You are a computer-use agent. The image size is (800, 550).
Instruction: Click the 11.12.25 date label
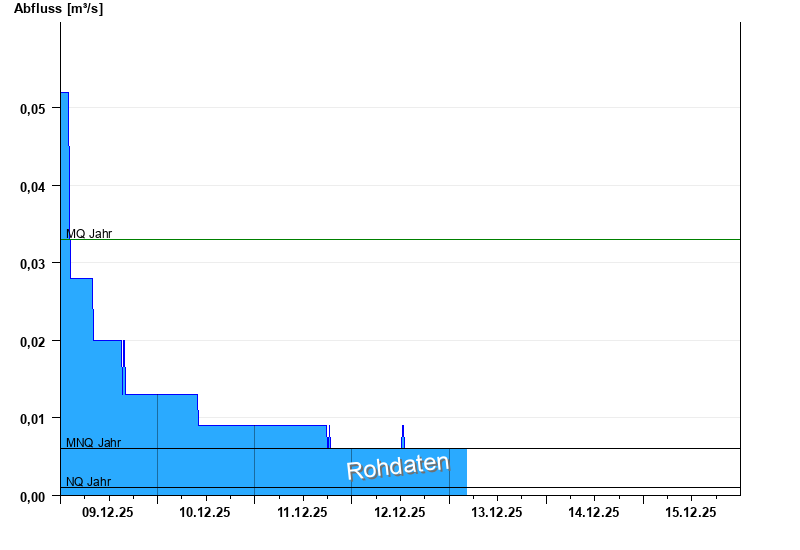click(302, 512)
